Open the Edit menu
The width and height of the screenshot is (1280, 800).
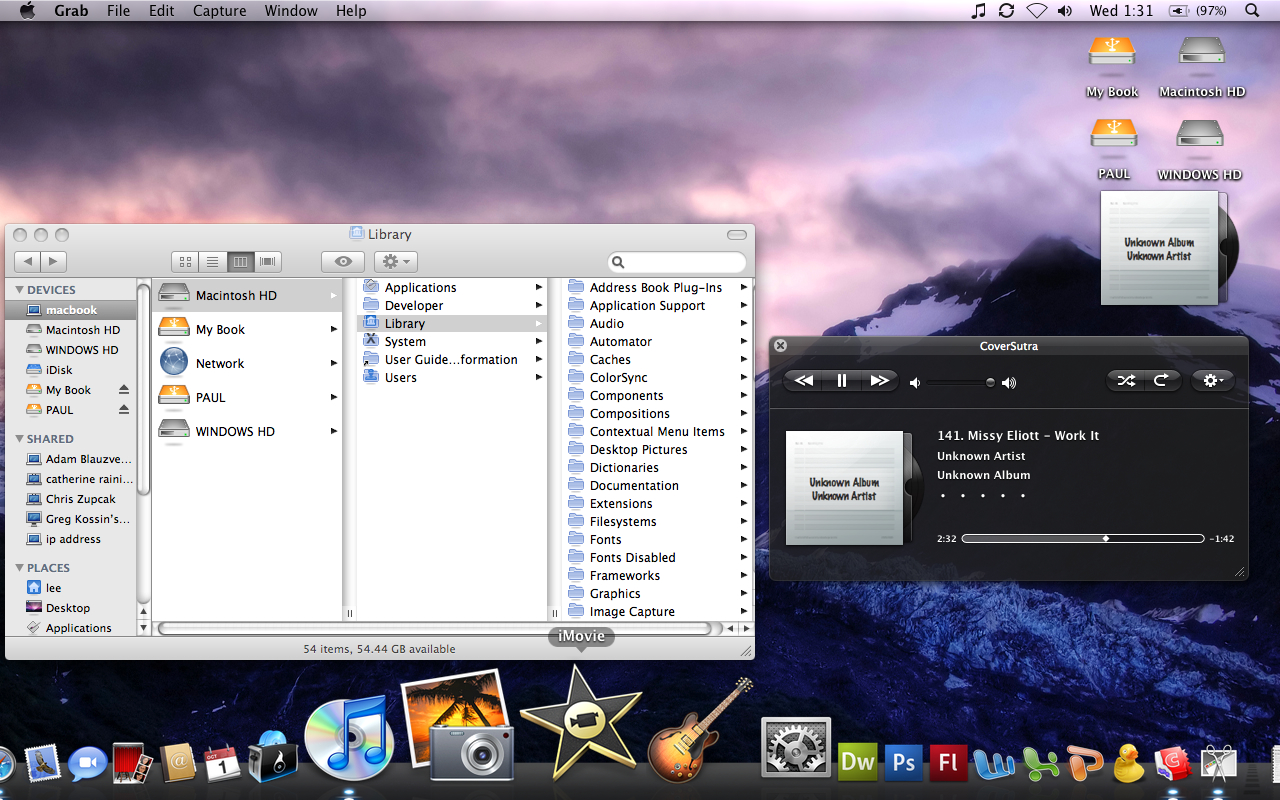(x=161, y=11)
